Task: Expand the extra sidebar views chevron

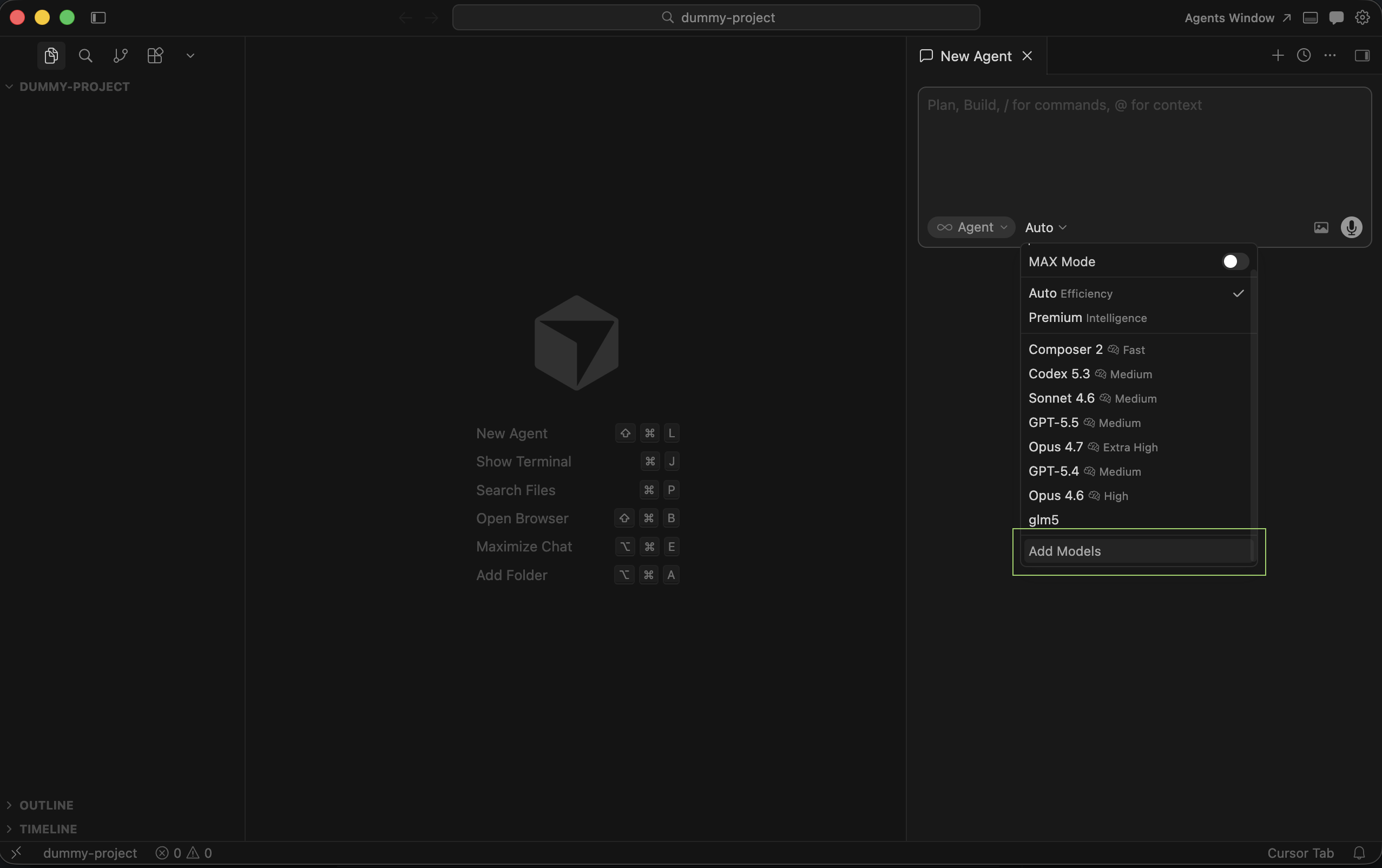Action: coord(190,56)
